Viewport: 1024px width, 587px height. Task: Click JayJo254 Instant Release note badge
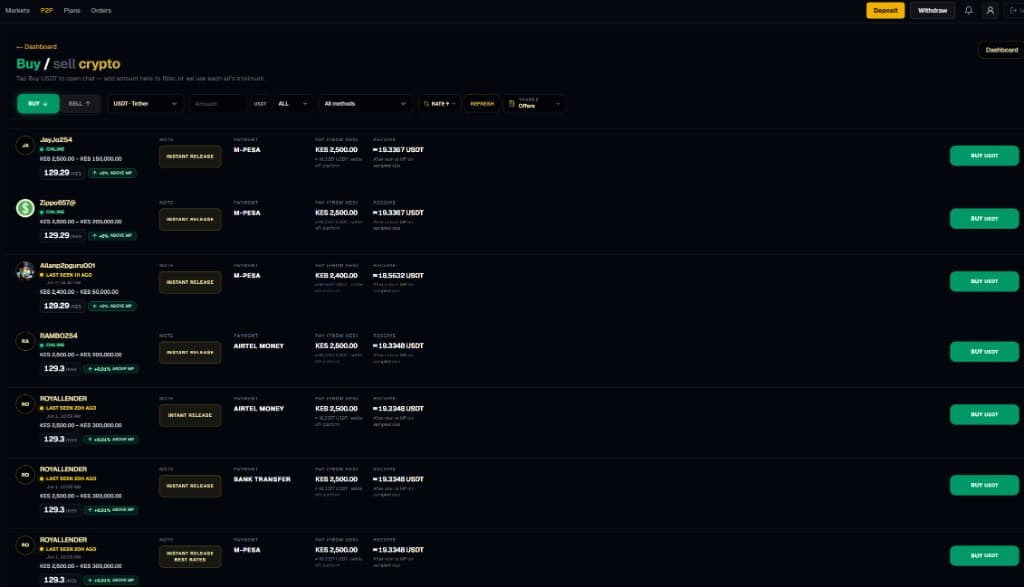[190, 157]
